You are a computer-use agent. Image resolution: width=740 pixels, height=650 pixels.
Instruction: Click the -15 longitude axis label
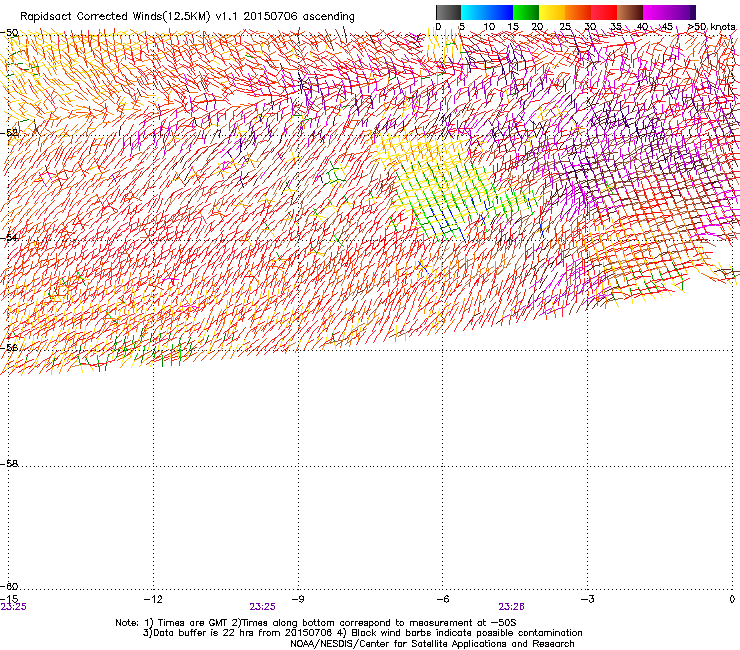(x=9, y=599)
